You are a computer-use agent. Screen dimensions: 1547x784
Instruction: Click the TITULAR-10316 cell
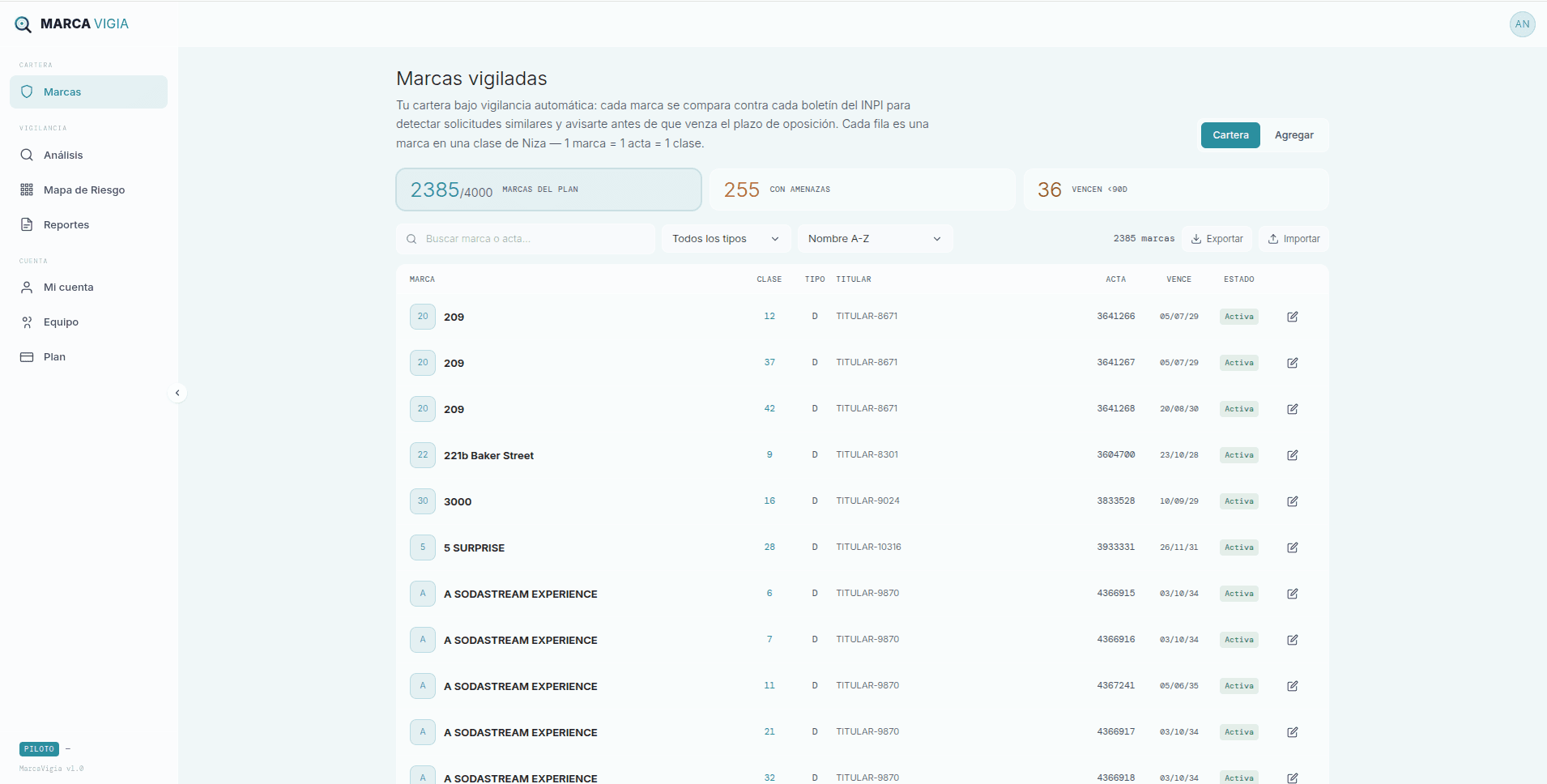tap(868, 547)
